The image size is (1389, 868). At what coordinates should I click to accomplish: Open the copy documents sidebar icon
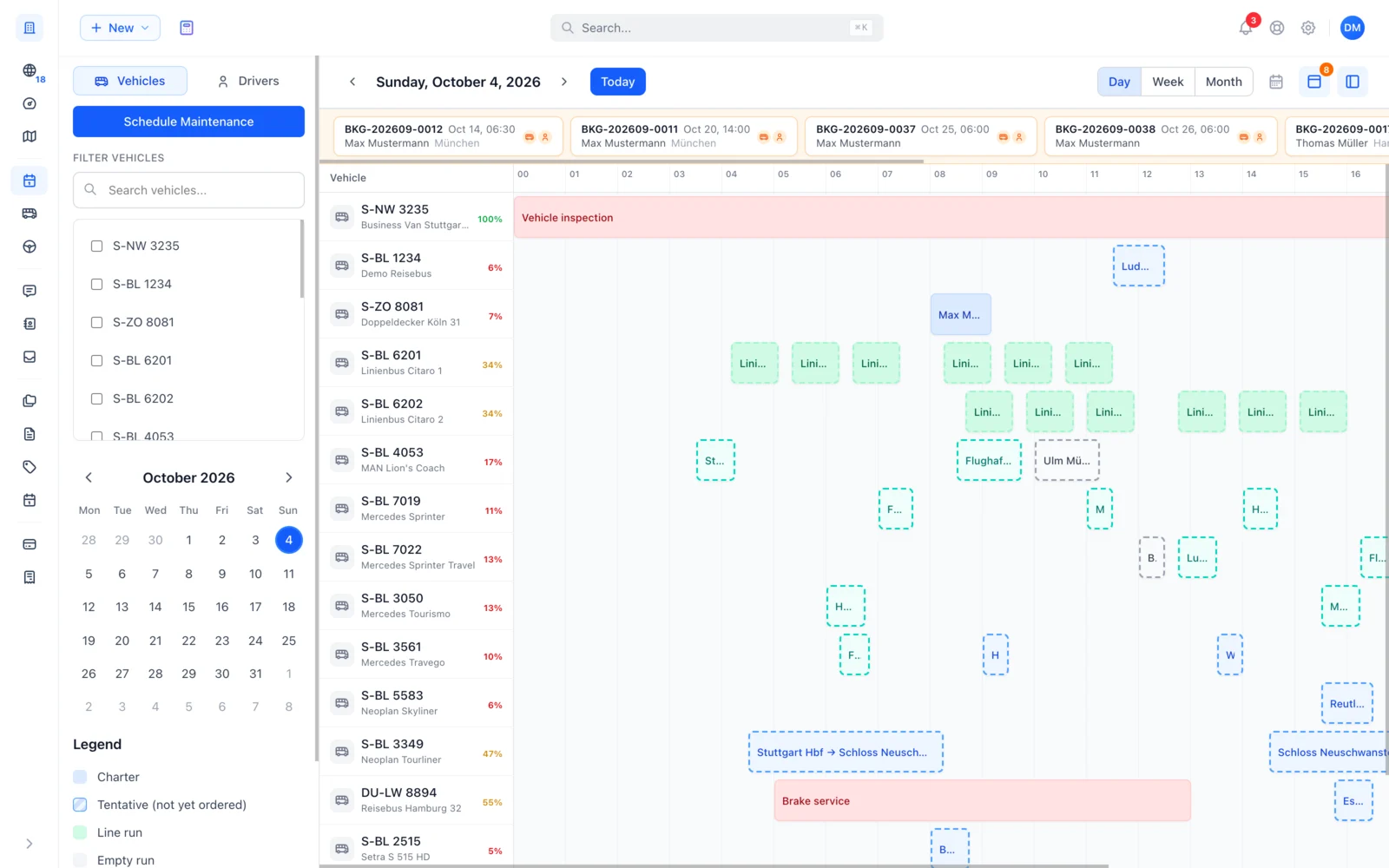30,401
